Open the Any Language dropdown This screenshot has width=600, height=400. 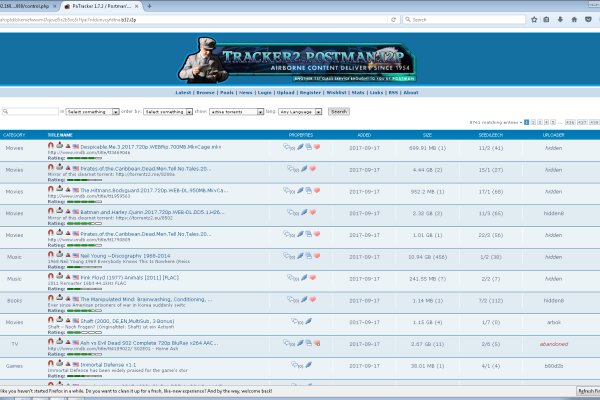coord(300,112)
